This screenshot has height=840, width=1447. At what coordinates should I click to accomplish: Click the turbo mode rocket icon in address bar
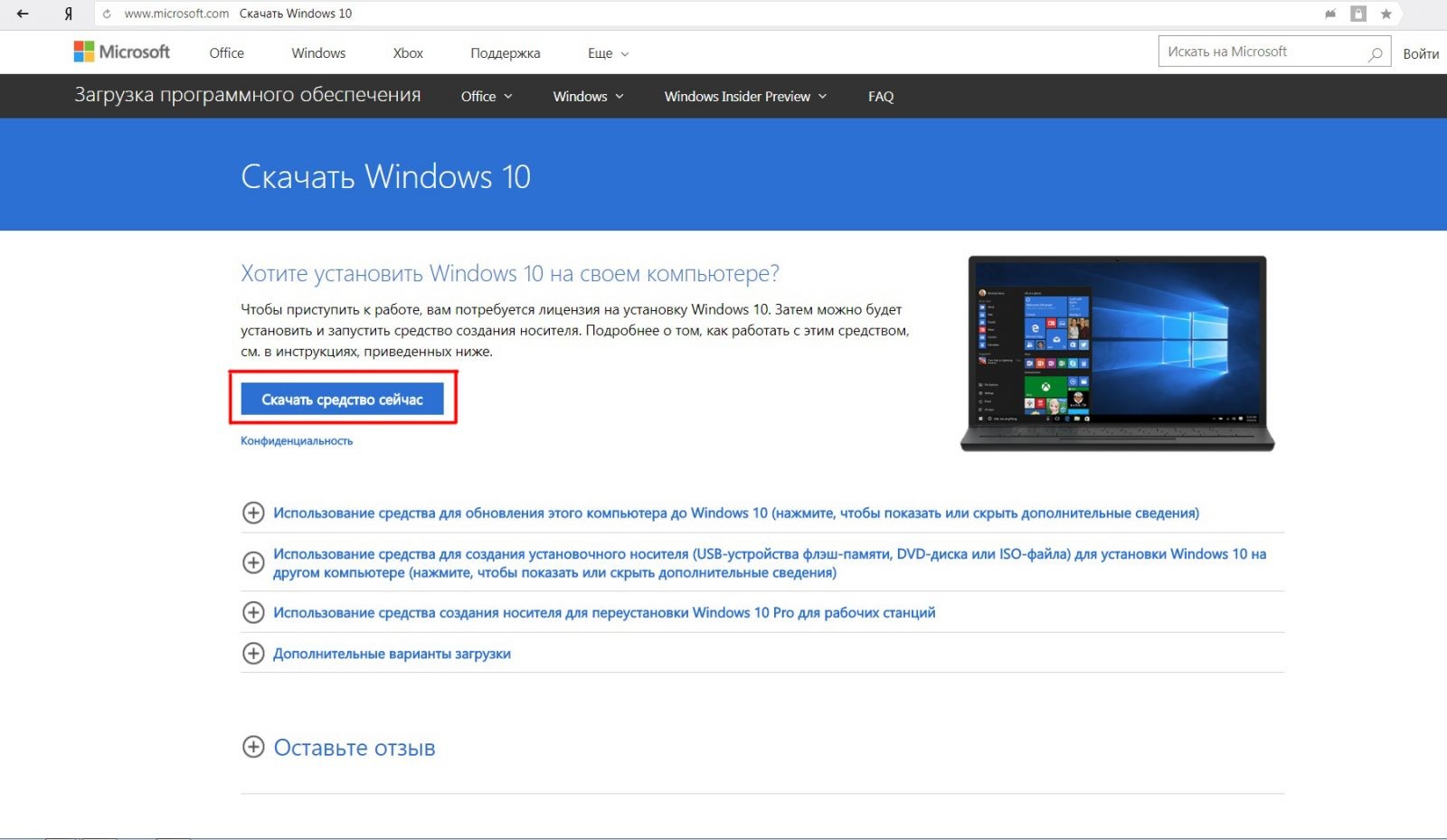click(1330, 14)
